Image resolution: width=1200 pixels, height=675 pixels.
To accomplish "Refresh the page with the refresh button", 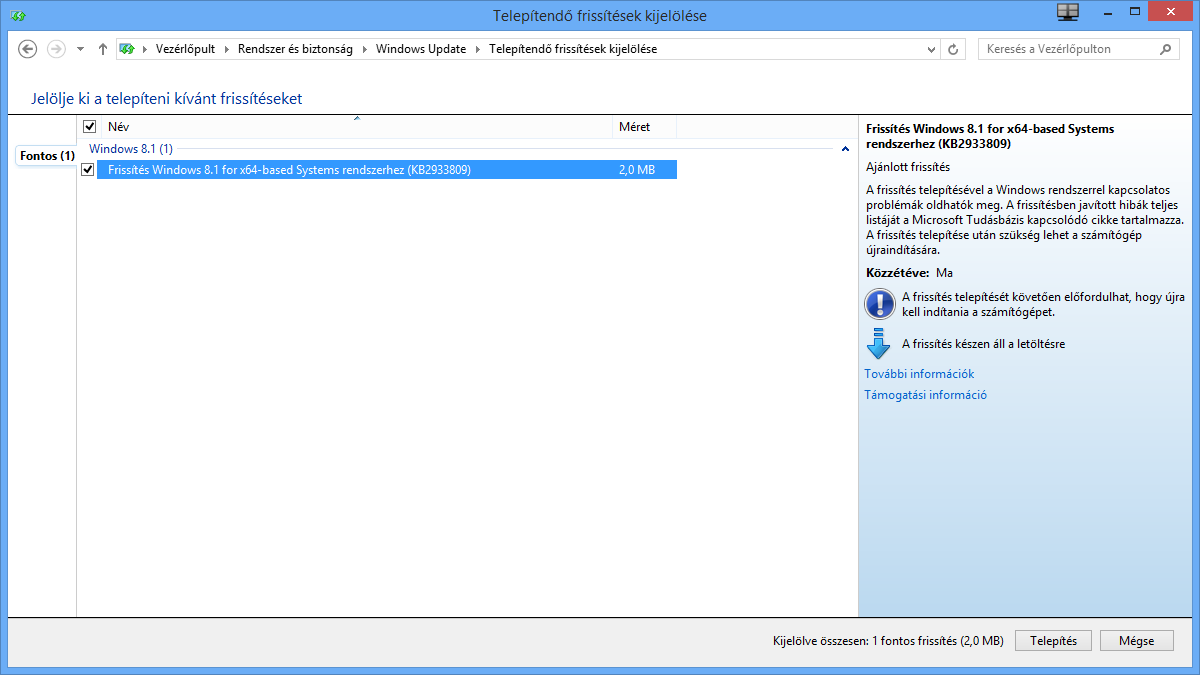I will pos(954,49).
